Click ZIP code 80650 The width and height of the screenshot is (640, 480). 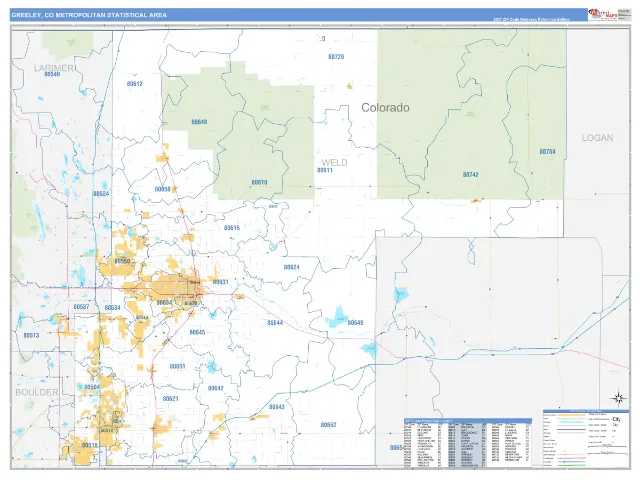pos(162,189)
